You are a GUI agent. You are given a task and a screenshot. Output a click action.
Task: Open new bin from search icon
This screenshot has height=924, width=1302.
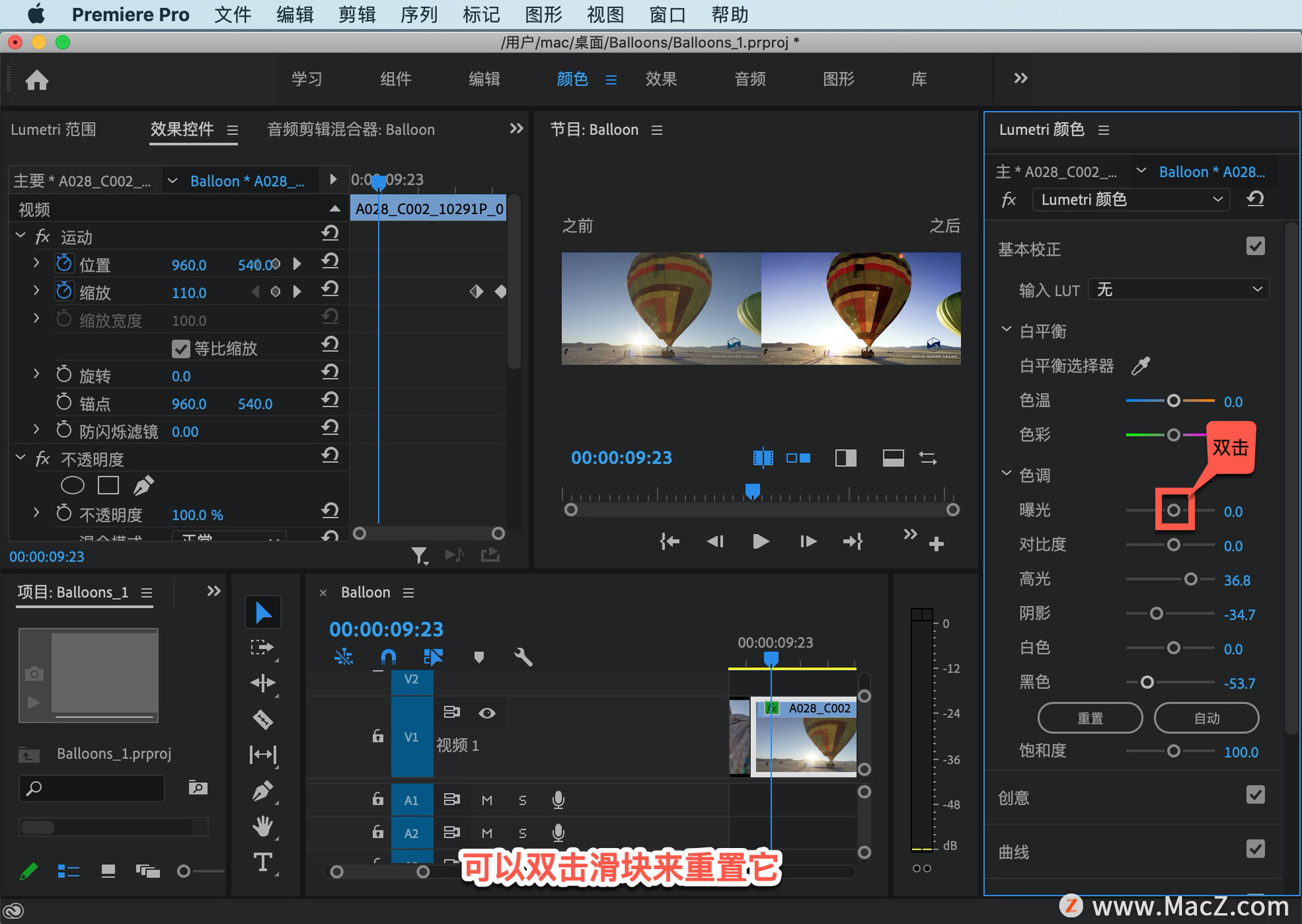click(x=197, y=787)
